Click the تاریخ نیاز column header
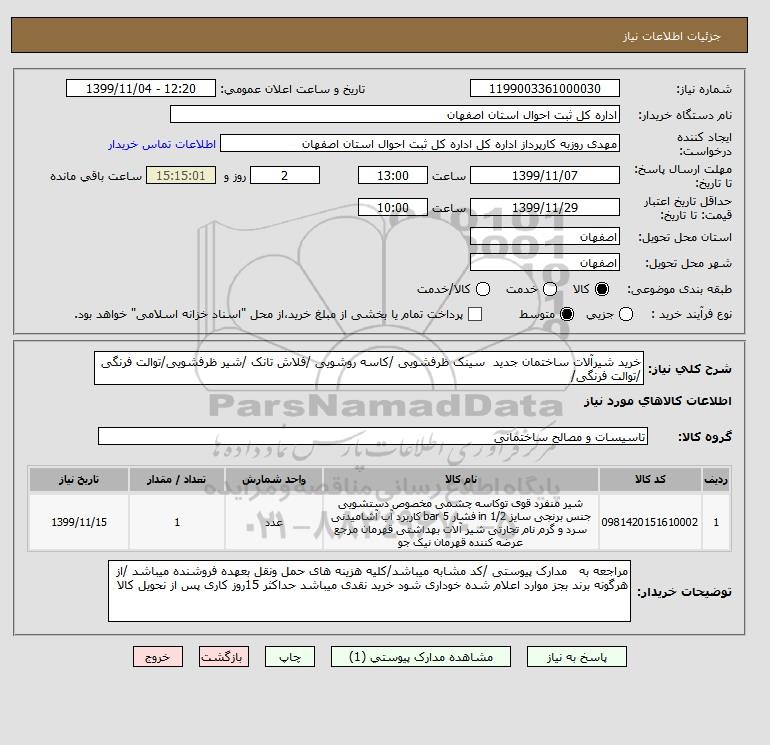This screenshot has height=745, width=770. pyautogui.click(x=79, y=479)
